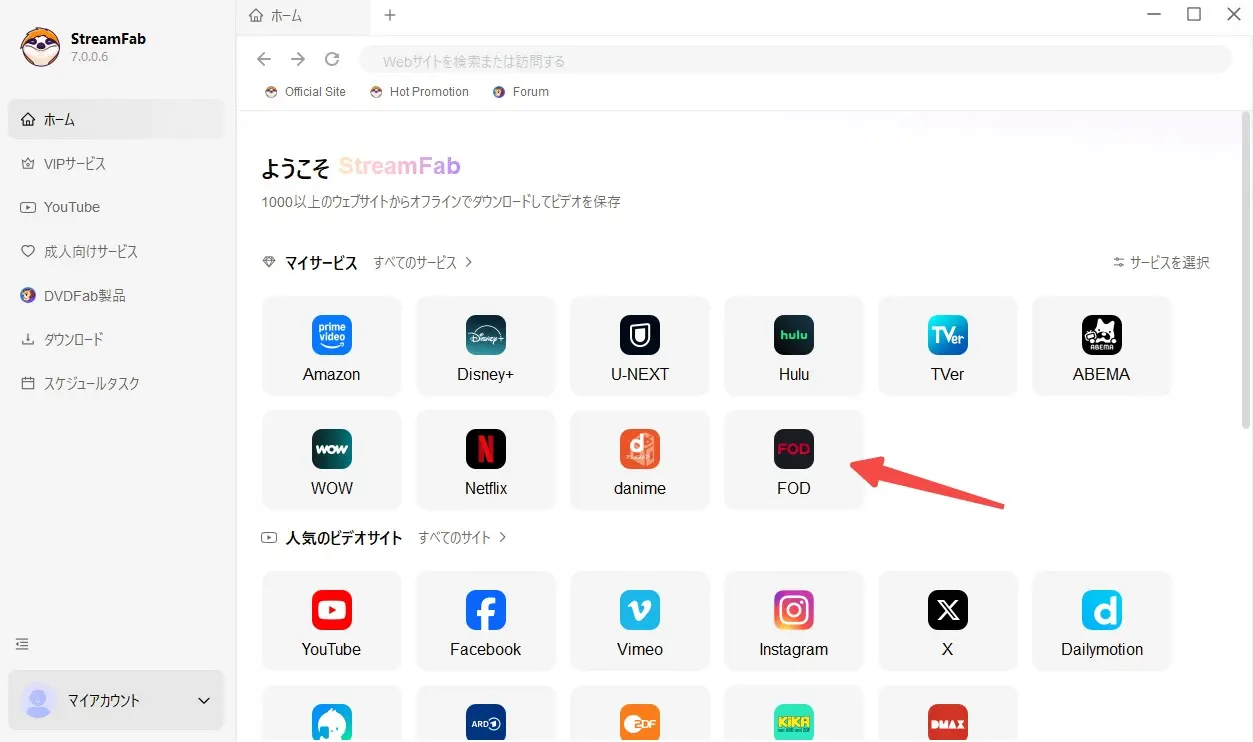This screenshot has width=1253, height=742.
Task: Go forward with the forward arrow
Action: [x=298, y=59]
